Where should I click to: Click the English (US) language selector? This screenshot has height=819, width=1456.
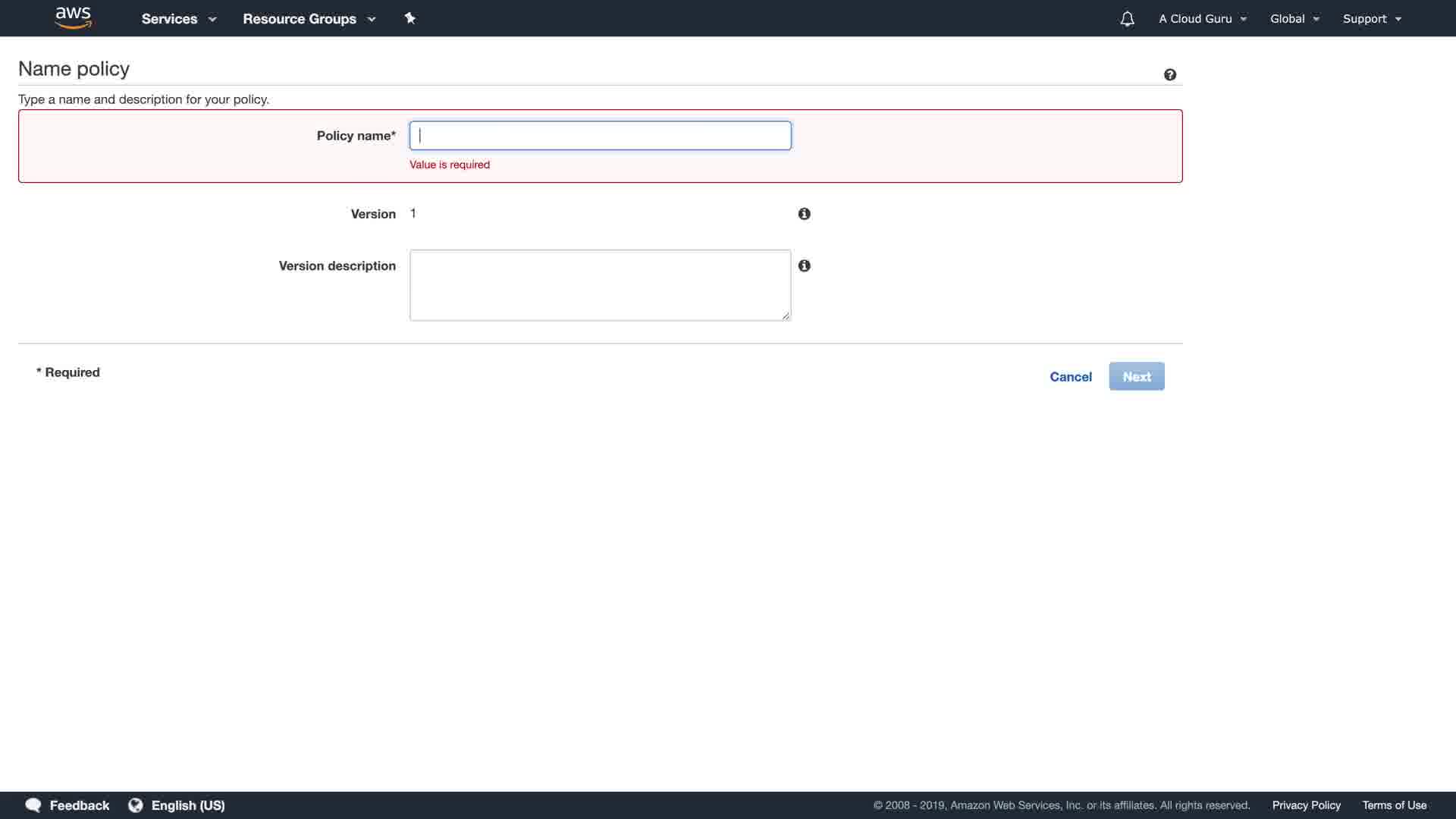point(188,805)
